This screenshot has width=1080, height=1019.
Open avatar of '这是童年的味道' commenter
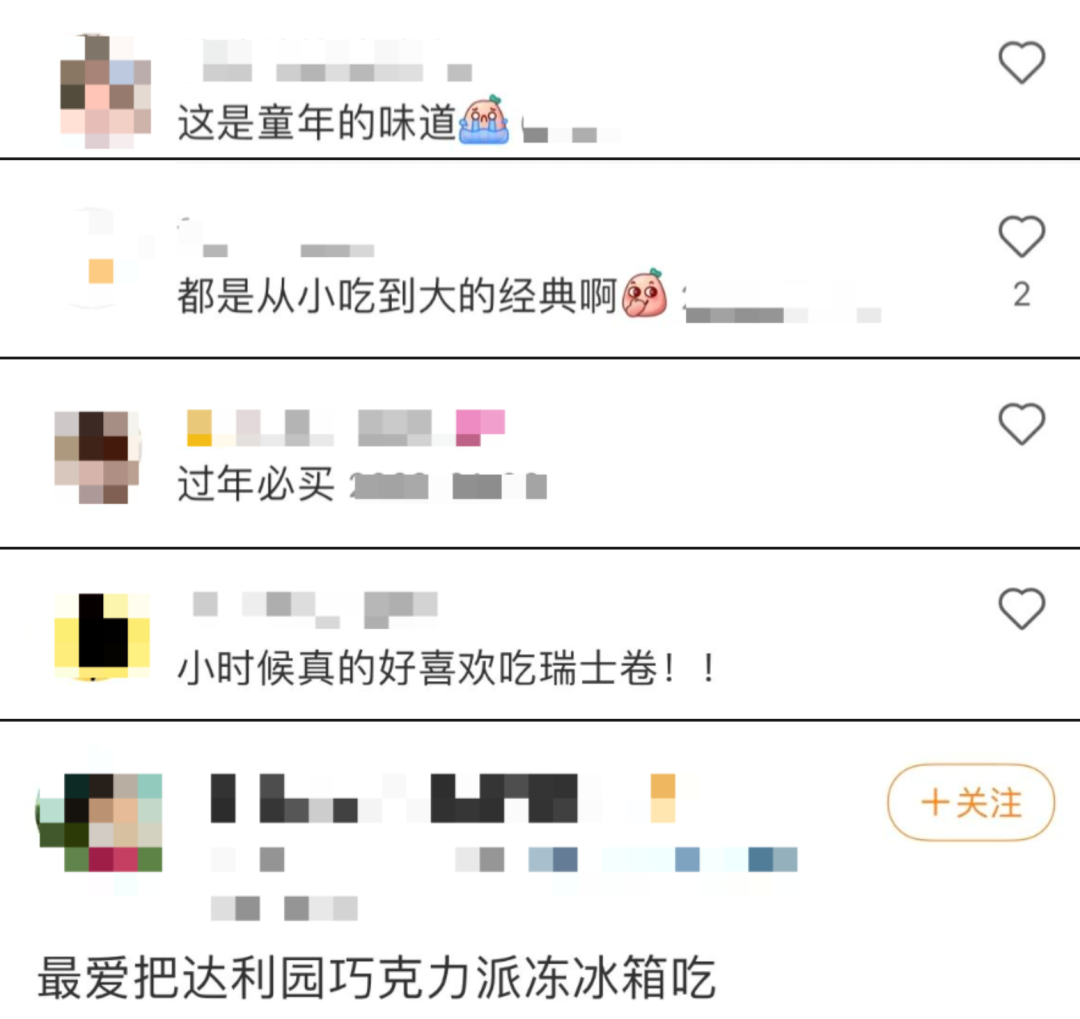[x=105, y=91]
